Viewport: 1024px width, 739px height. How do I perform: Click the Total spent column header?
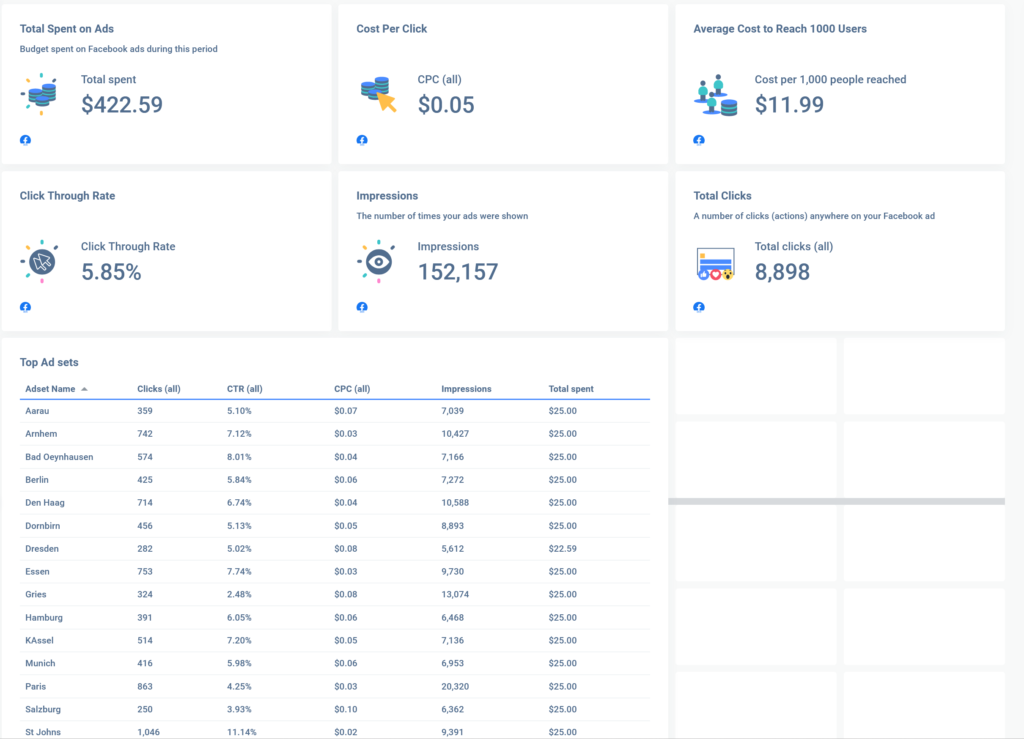[x=571, y=389]
